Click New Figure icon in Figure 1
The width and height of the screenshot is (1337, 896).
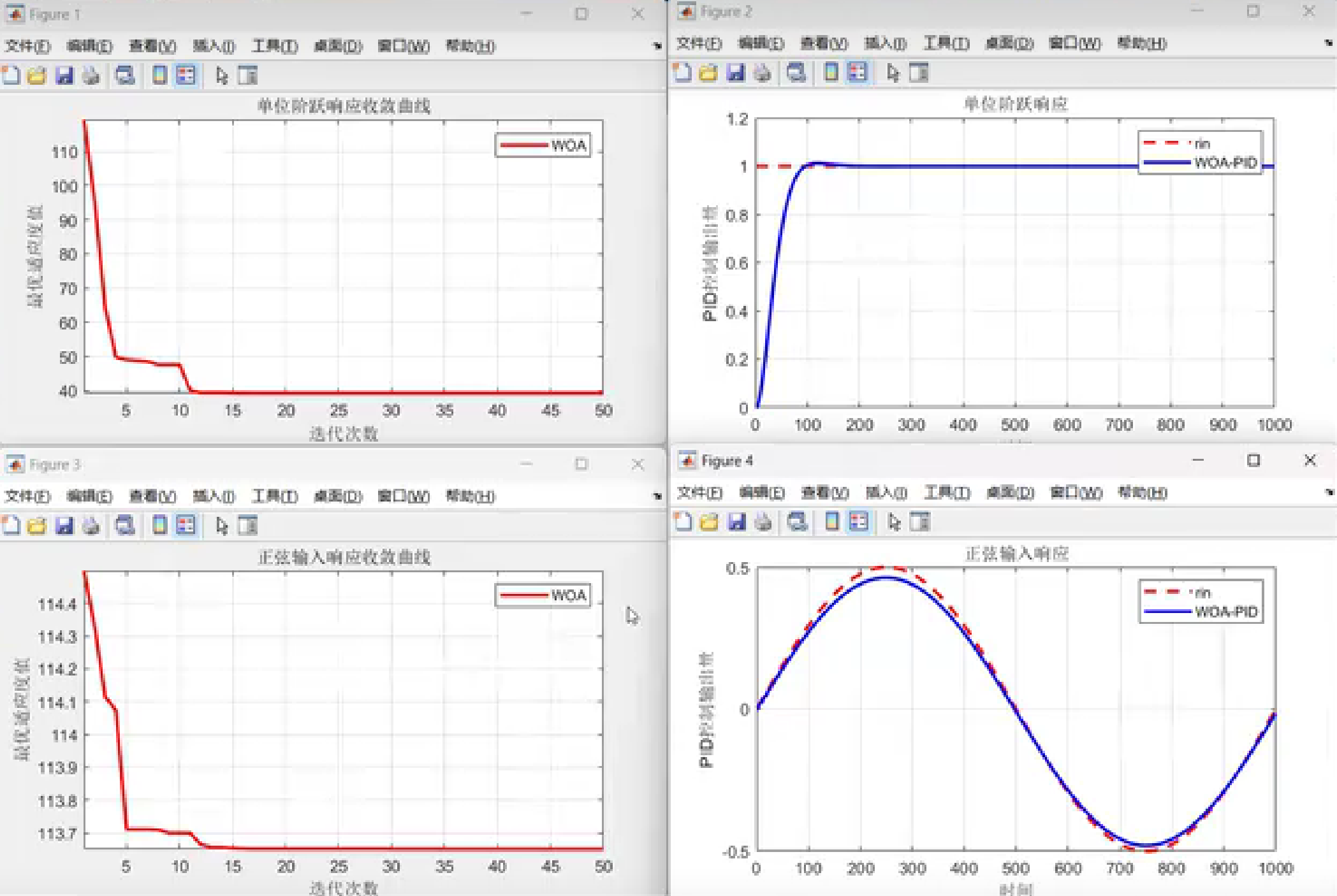(11, 75)
